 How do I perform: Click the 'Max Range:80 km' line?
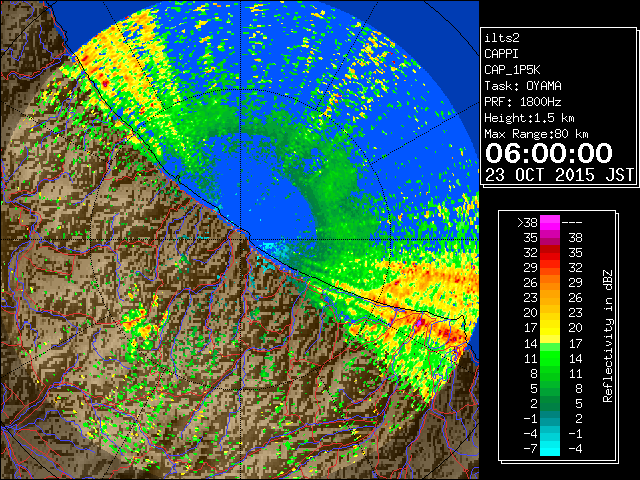(536, 134)
